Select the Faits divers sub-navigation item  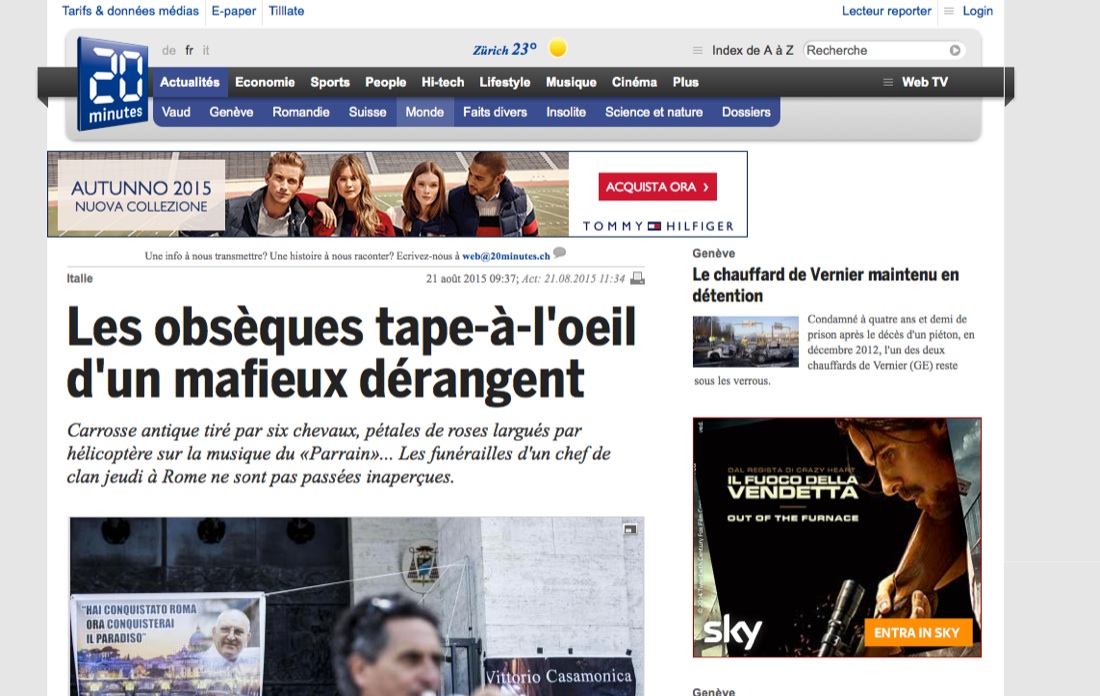[495, 112]
